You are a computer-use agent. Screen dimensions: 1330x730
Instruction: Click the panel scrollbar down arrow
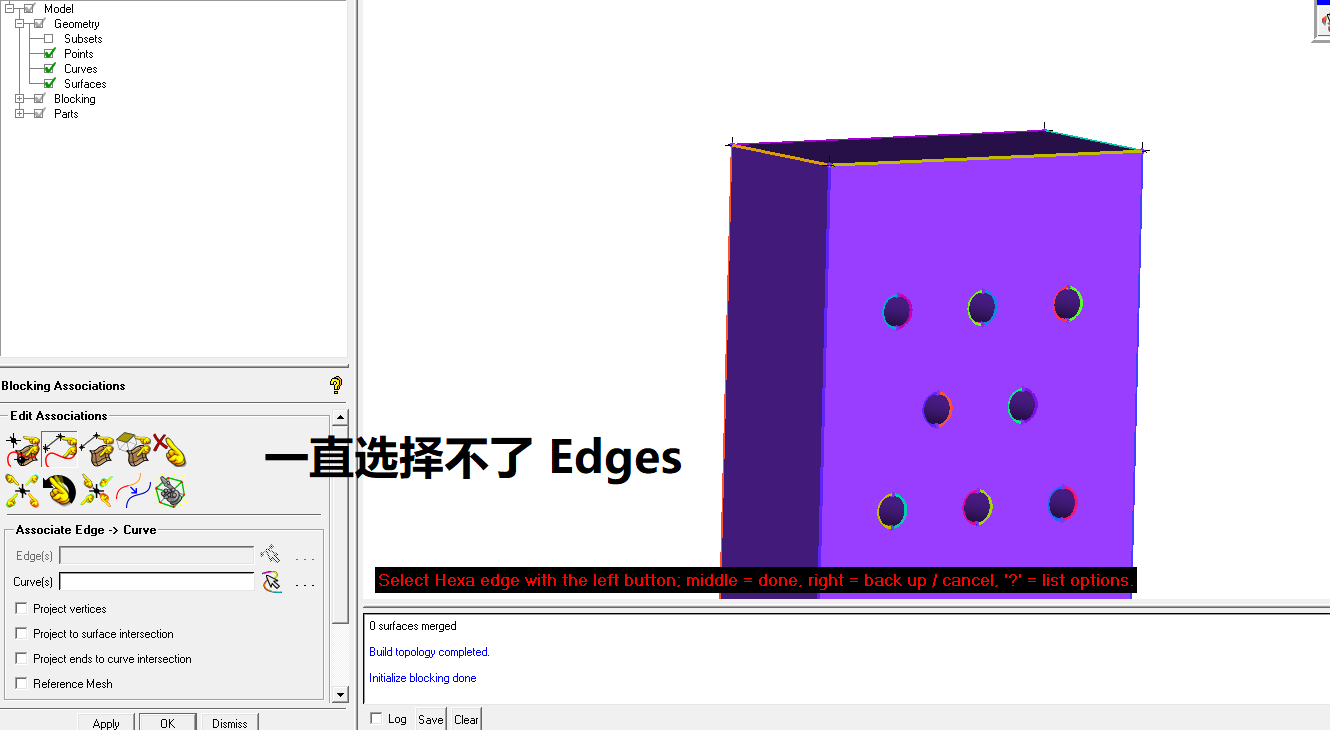pos(341,694)
